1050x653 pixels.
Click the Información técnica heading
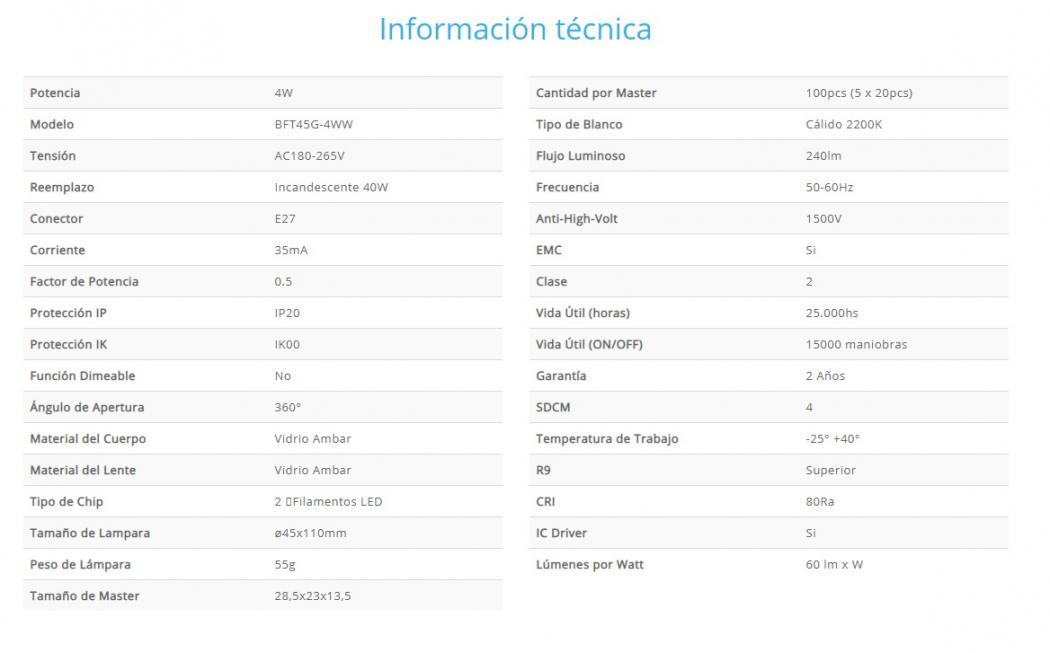coord(515,29)
